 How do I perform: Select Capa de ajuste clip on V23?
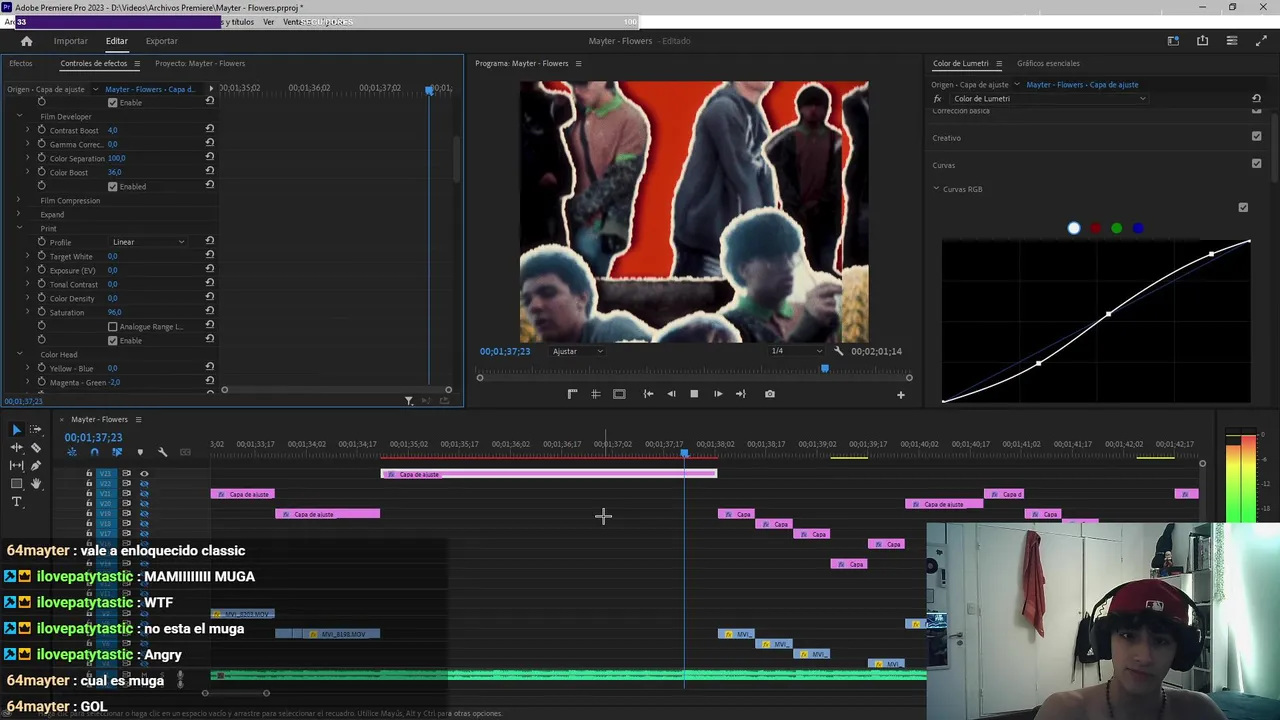(549, 474)
